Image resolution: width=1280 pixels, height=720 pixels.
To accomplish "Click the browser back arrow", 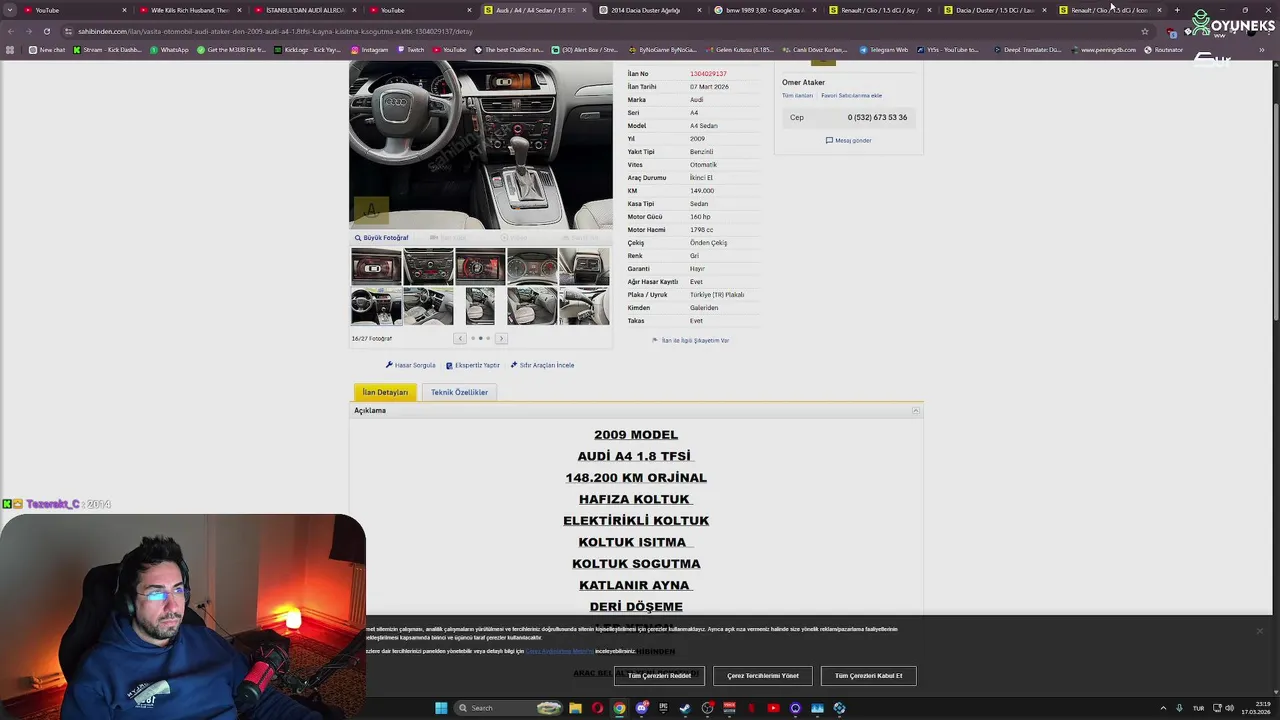I will 10,31.
